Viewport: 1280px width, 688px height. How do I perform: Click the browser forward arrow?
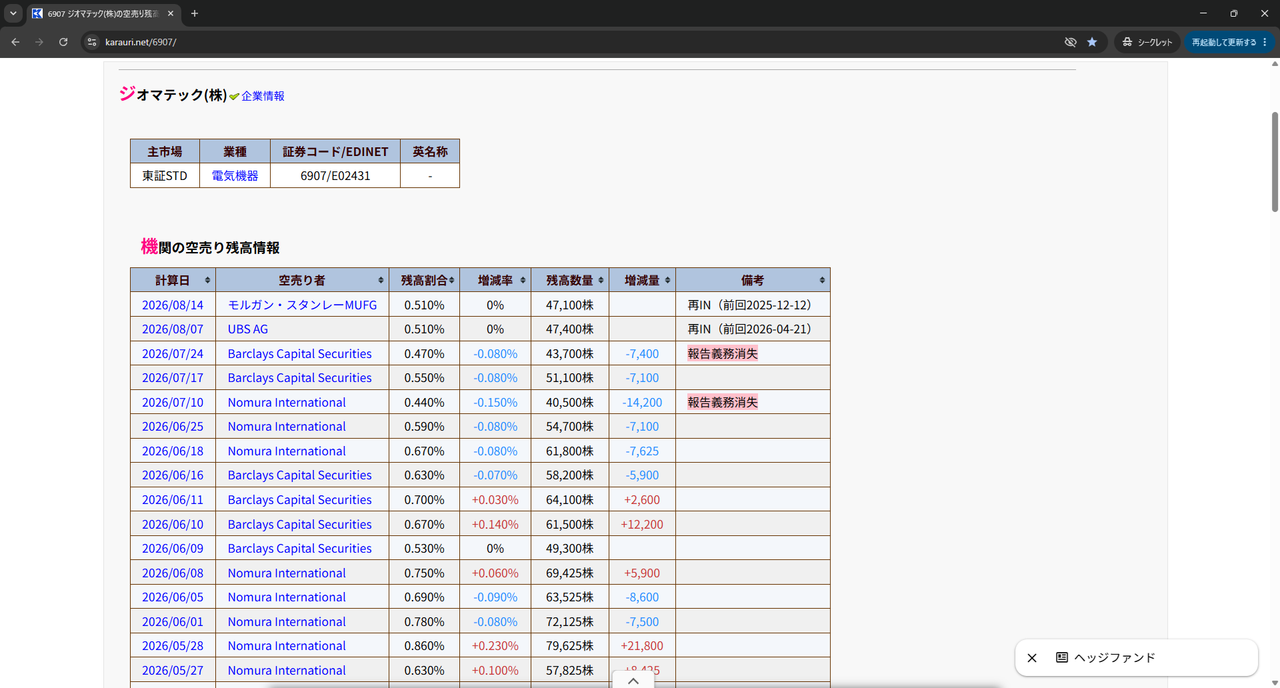[39, 42]
